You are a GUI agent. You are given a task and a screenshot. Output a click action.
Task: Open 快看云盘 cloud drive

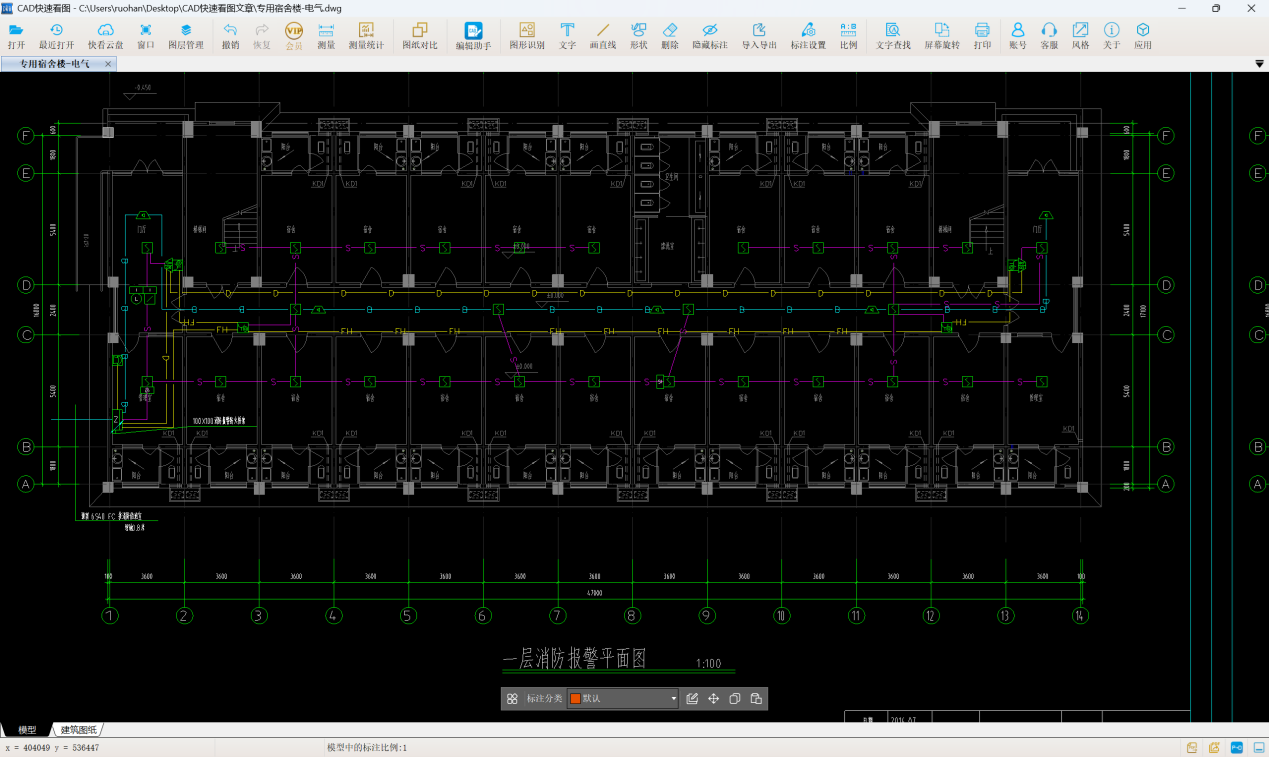105,36
